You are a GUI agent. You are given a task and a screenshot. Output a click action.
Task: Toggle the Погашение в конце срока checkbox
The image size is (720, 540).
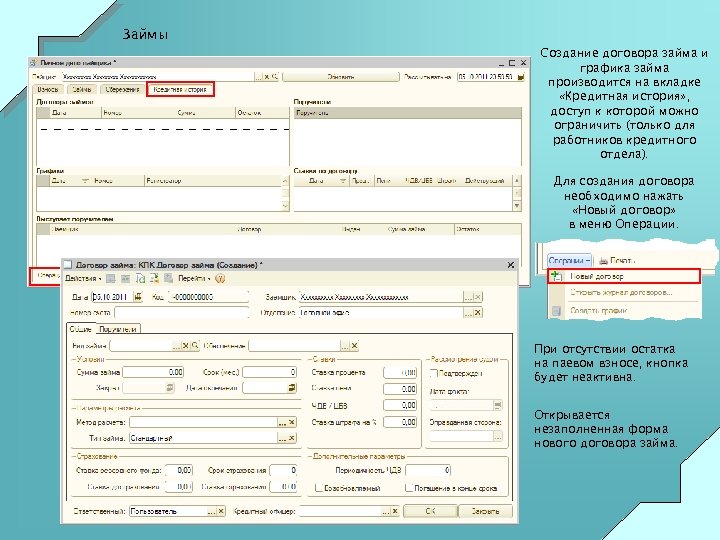(409, 488)
